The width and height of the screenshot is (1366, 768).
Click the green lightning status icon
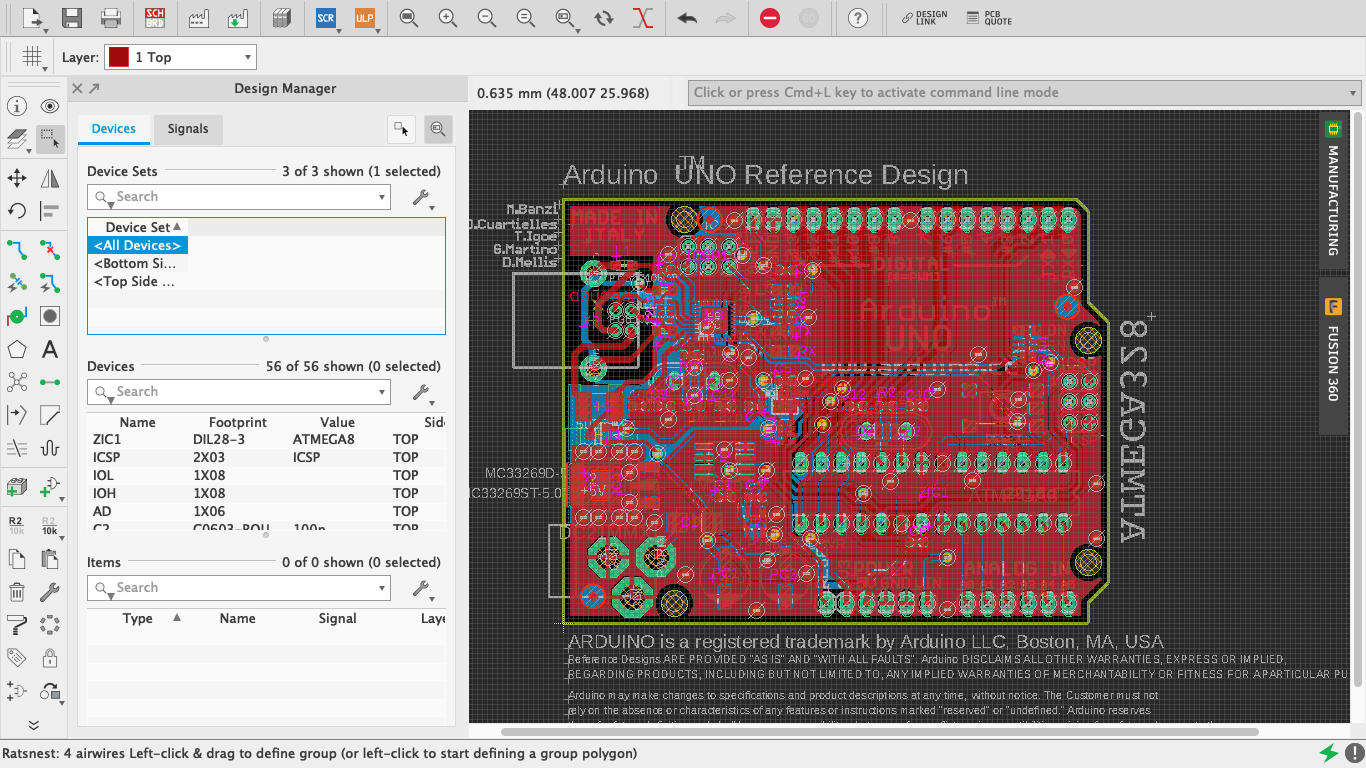(1328, 753)
